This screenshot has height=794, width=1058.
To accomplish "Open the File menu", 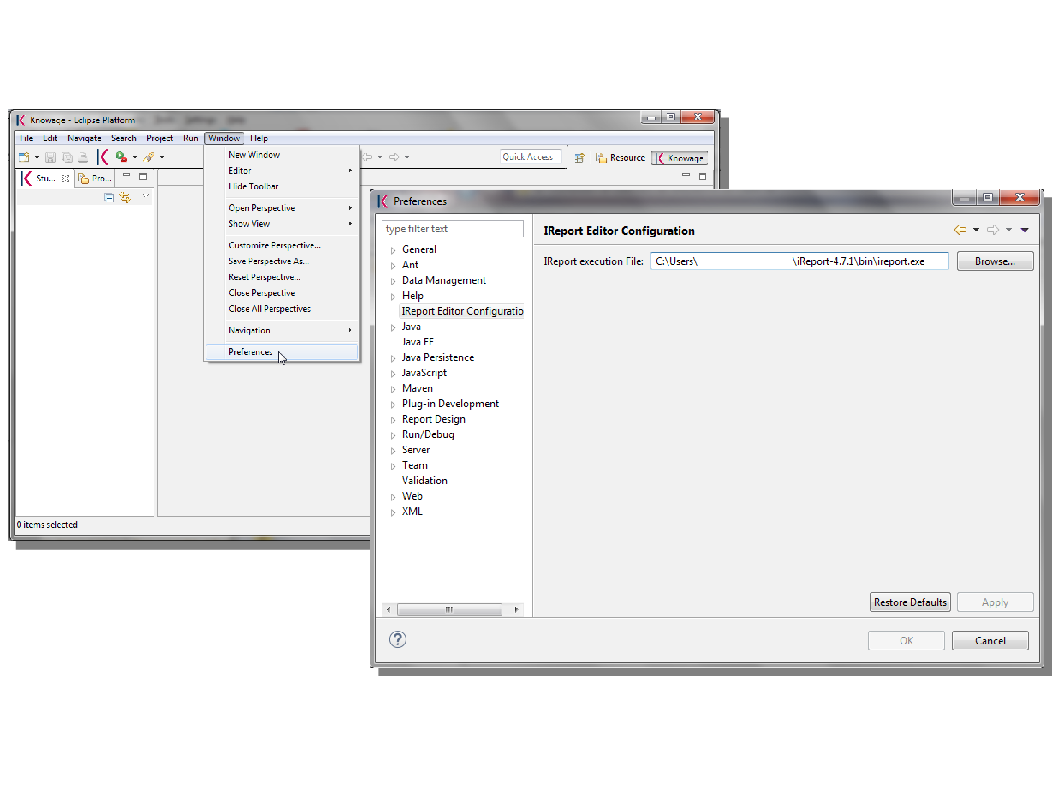I will click(26, 138).
